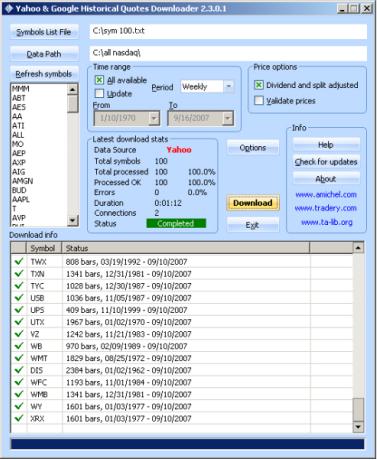Click the app icon in the title bar
This screenshot has width=377, height=460.
[9, 8]
